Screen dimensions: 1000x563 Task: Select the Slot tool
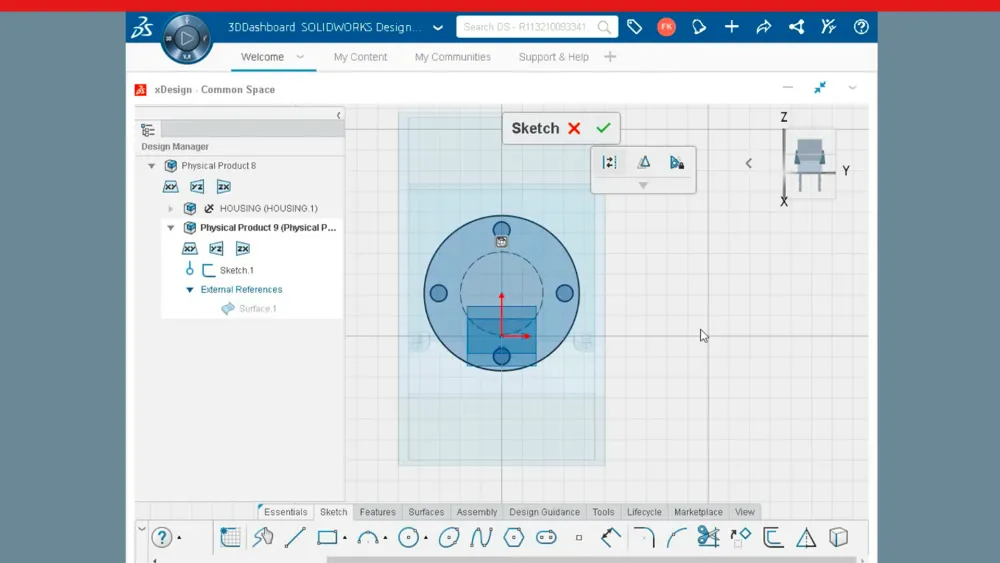coord(546,537)
